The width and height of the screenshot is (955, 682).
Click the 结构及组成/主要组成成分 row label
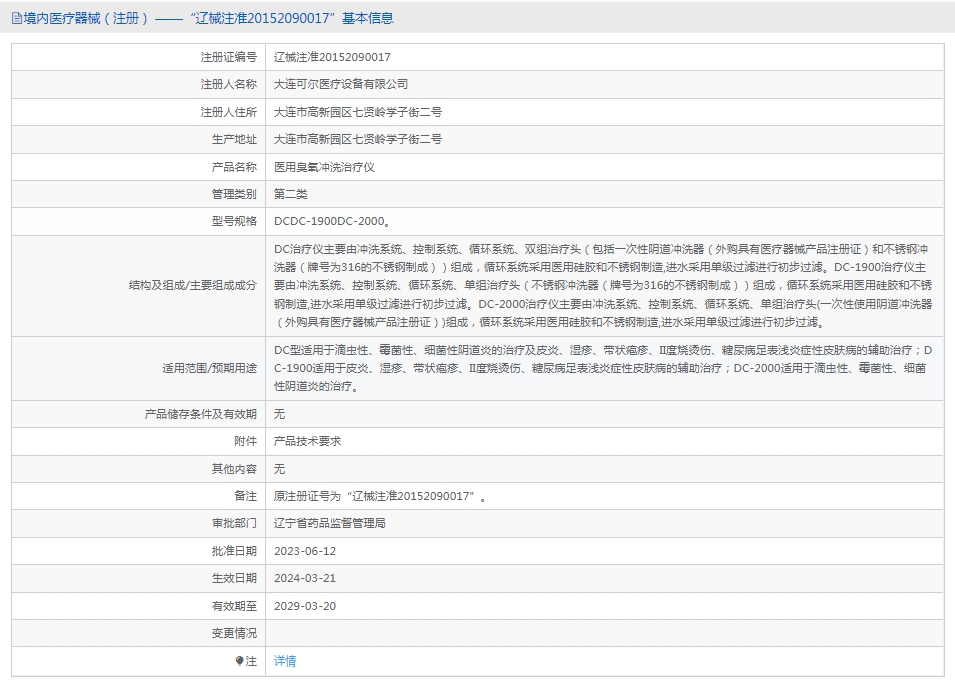click(193, 285)
